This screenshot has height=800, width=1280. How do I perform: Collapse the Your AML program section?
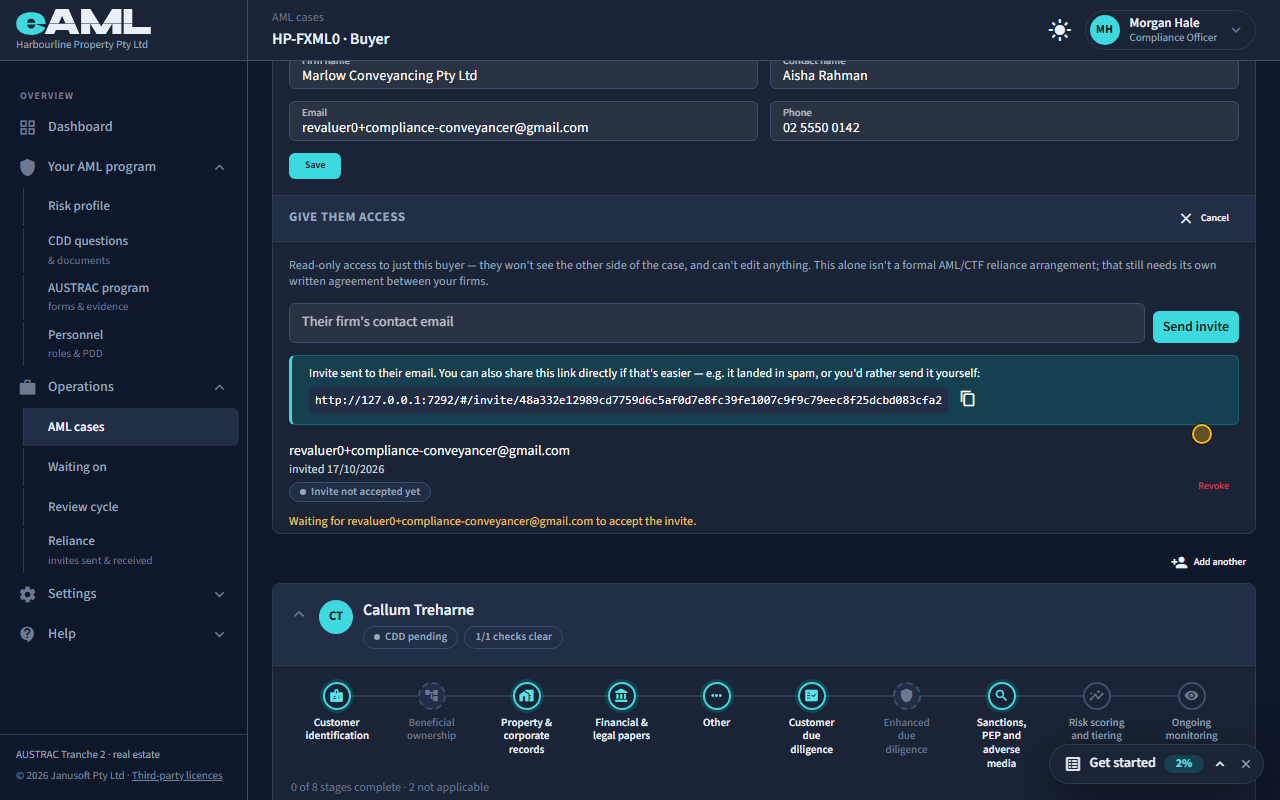tap(219, 167)
